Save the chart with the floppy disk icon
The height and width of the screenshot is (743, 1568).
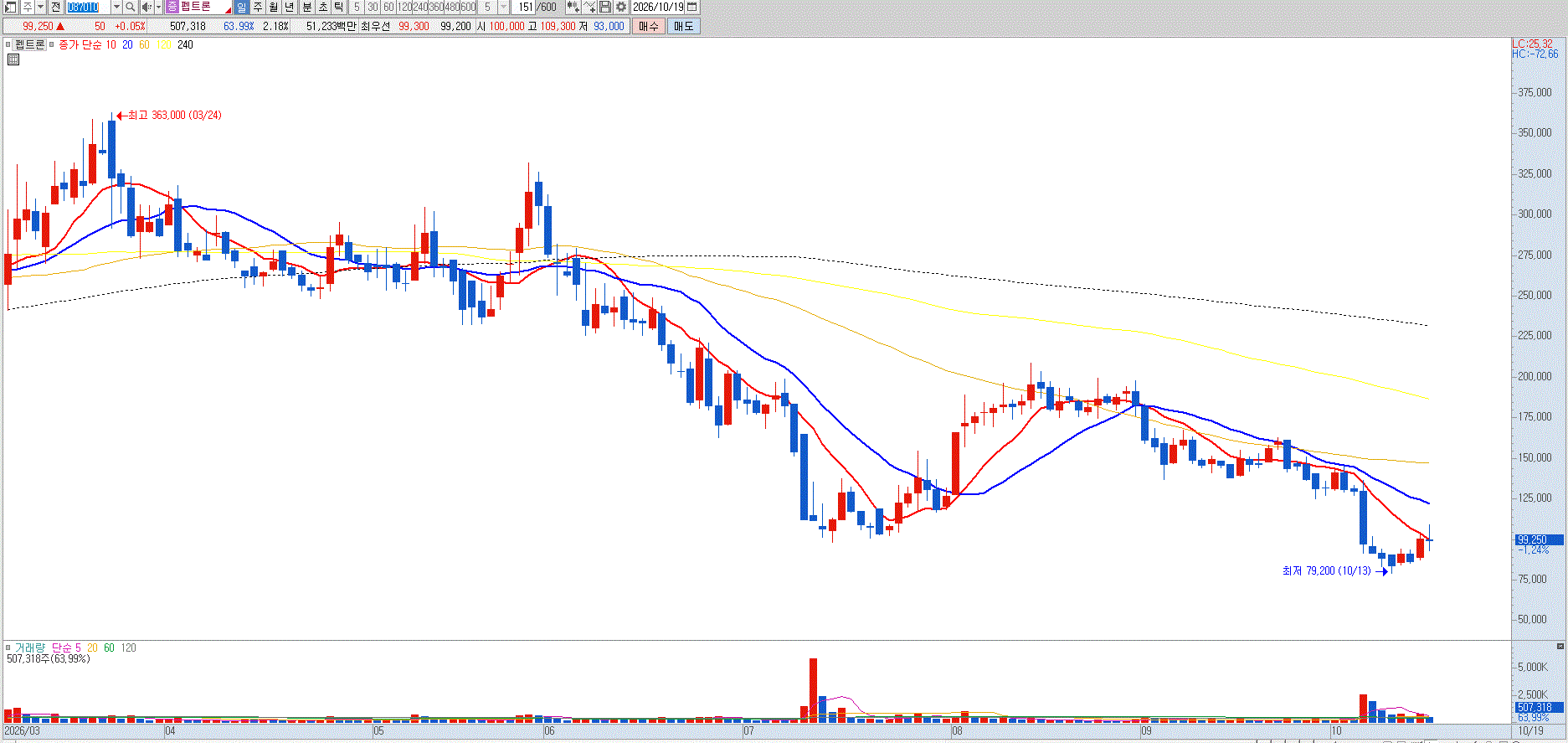click(605, 7)
